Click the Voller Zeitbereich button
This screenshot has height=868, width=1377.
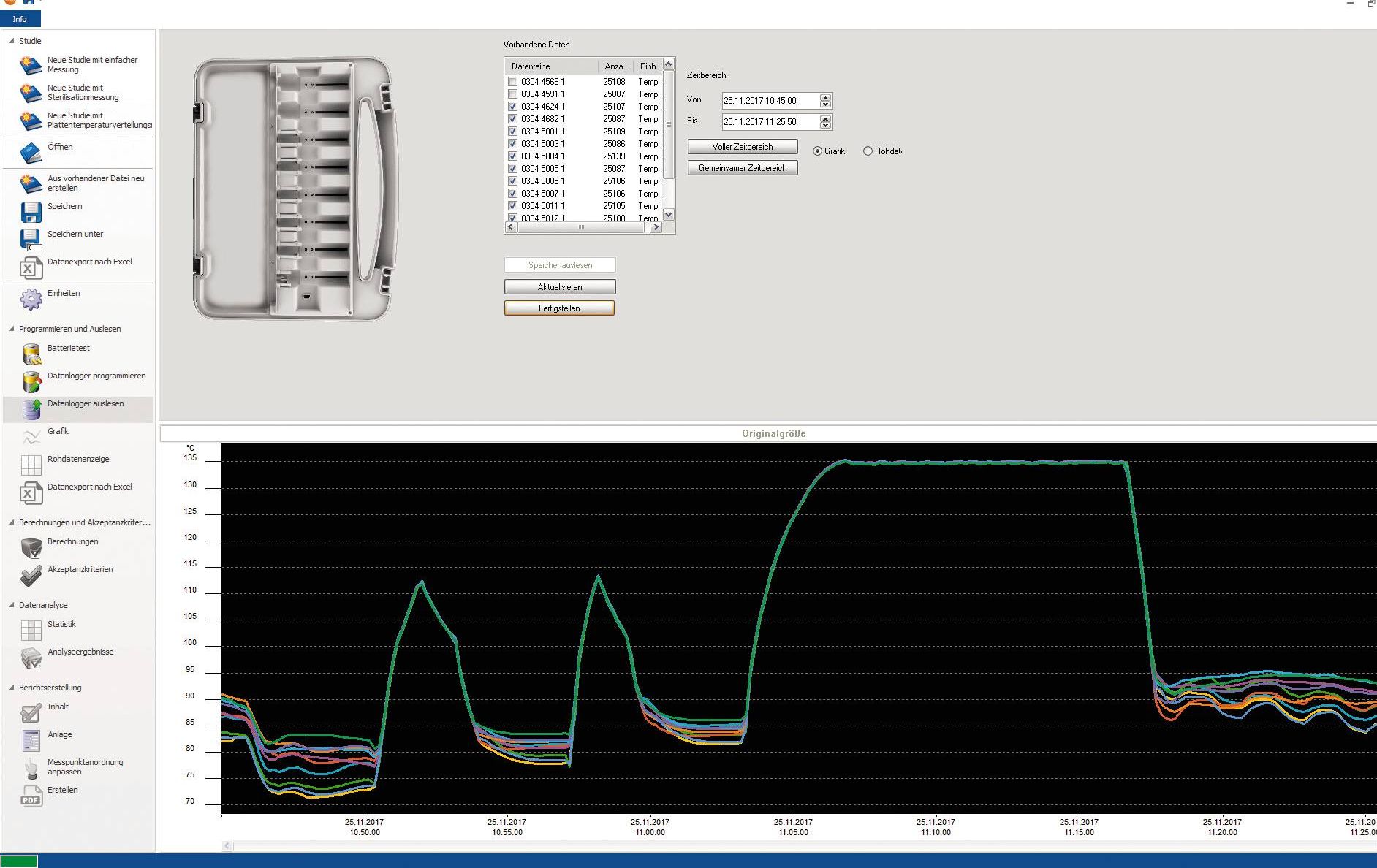[743, 147]
